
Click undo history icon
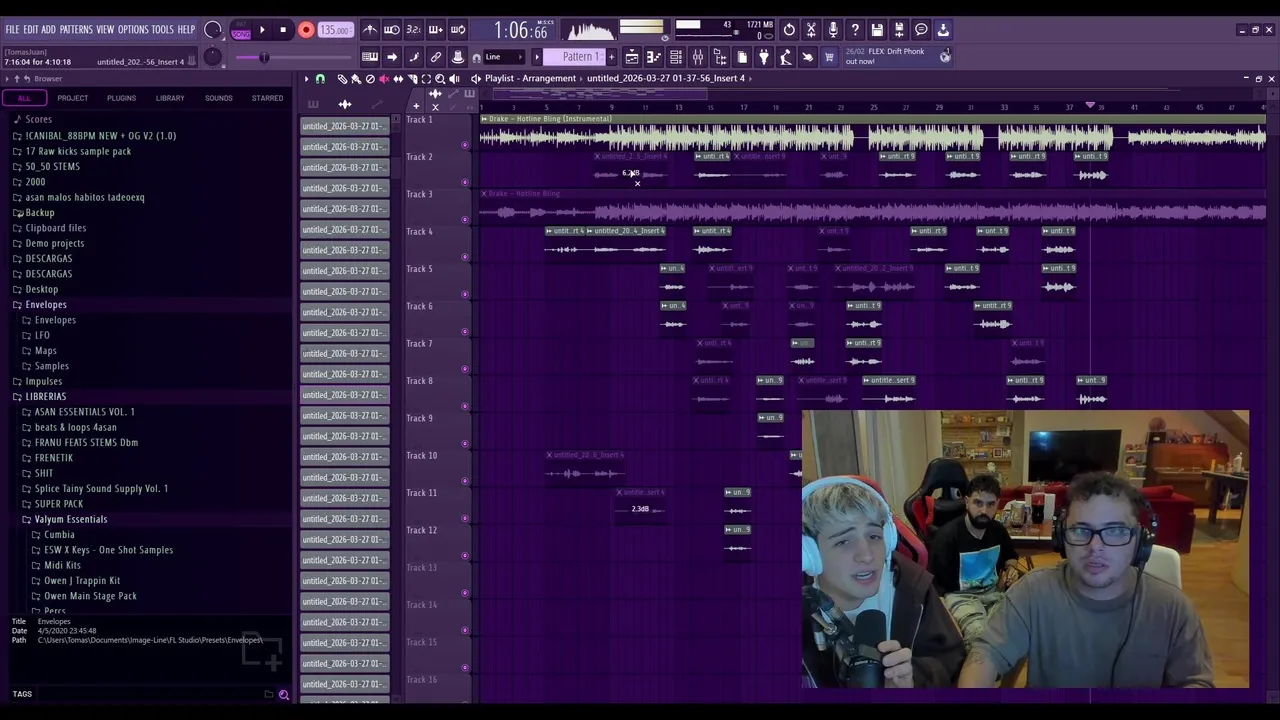click(789, 30)
